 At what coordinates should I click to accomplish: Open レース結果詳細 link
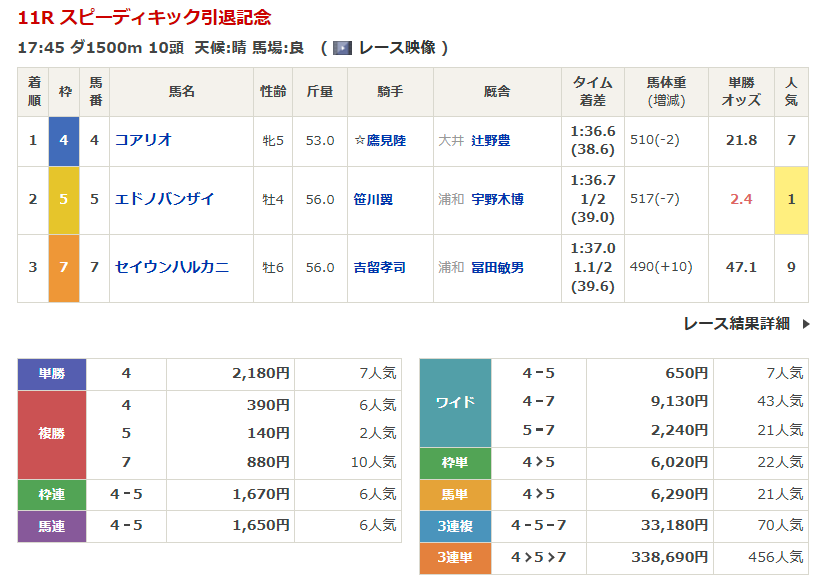736,324
